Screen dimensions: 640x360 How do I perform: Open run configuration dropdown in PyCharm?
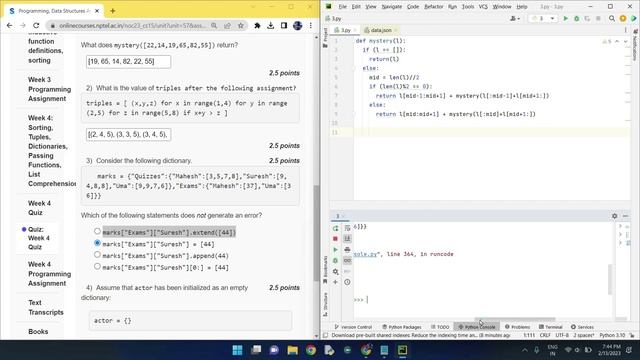543,18
